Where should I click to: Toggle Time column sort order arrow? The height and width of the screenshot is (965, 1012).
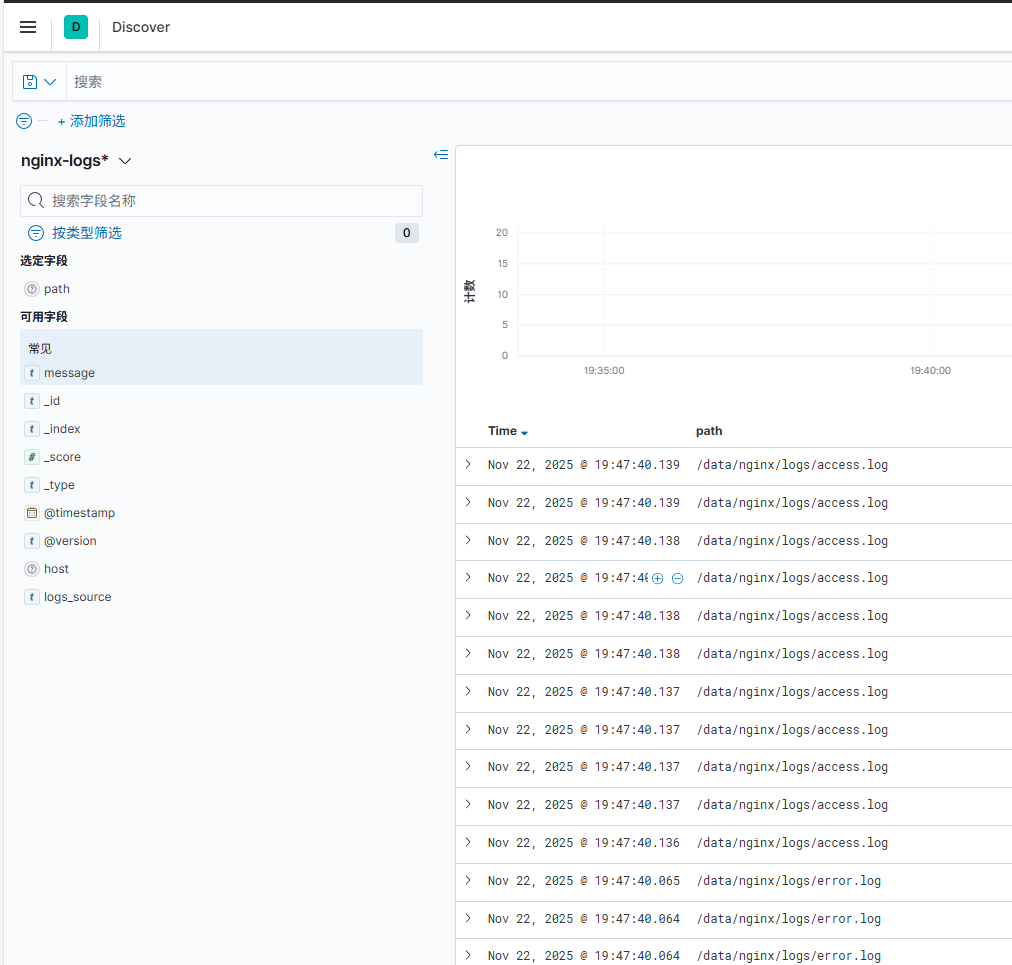coord(524,432)
